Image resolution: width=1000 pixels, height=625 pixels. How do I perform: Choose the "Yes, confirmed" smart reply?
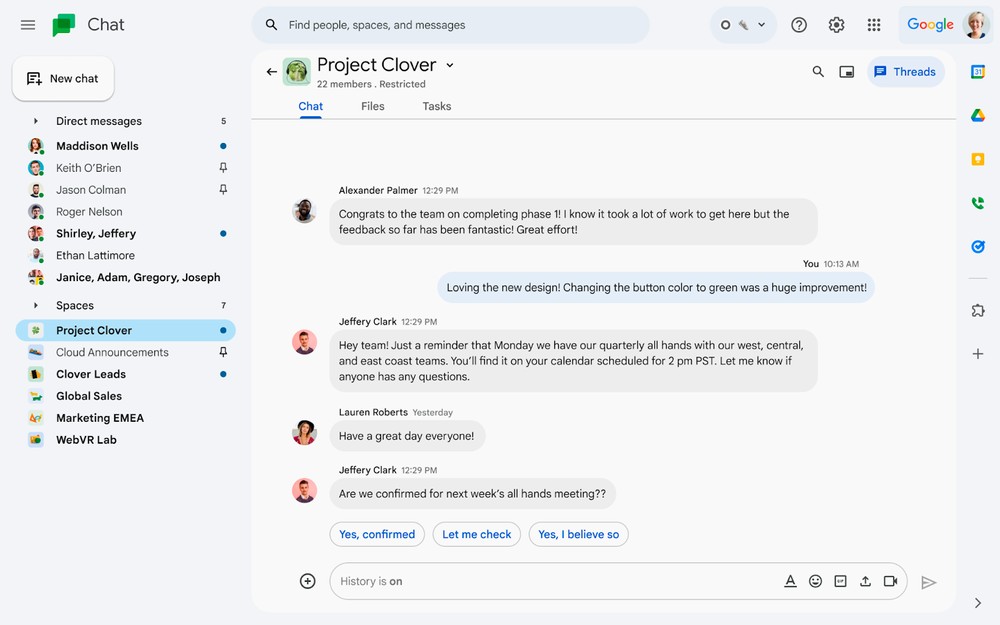coord(377,534)
